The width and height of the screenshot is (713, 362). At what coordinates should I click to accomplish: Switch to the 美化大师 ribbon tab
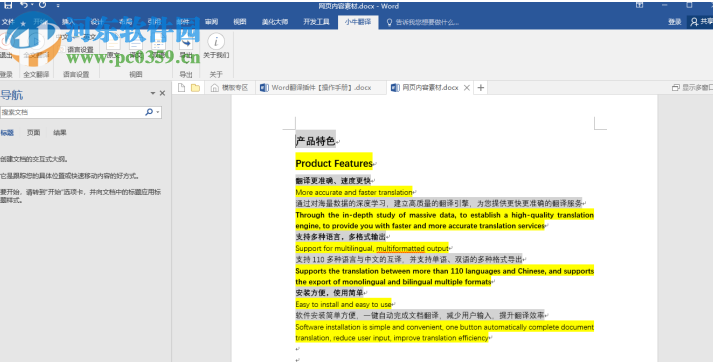tap(275, 22)
